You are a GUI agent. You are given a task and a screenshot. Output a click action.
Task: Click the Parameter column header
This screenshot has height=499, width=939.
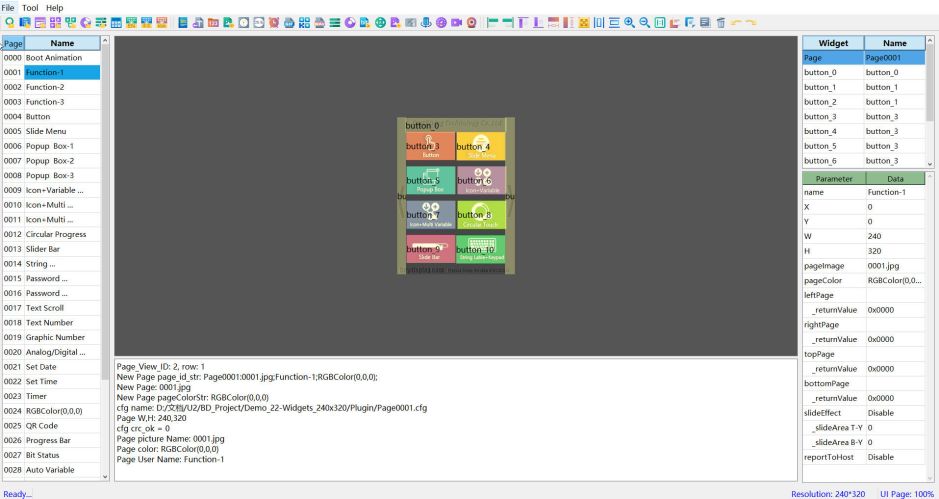point(834,179)
